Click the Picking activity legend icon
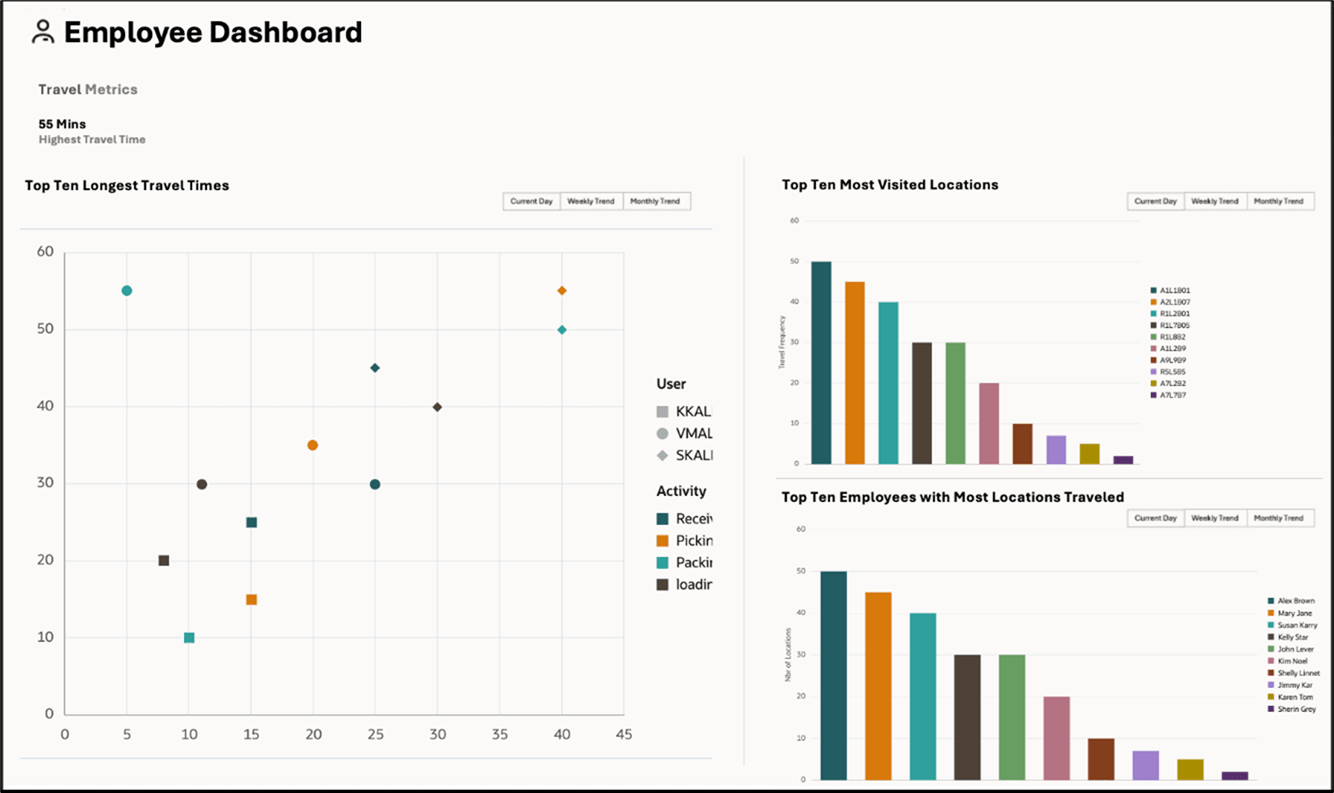The height and width of the screenshot is (793, 1334). [x=660, y=540]
